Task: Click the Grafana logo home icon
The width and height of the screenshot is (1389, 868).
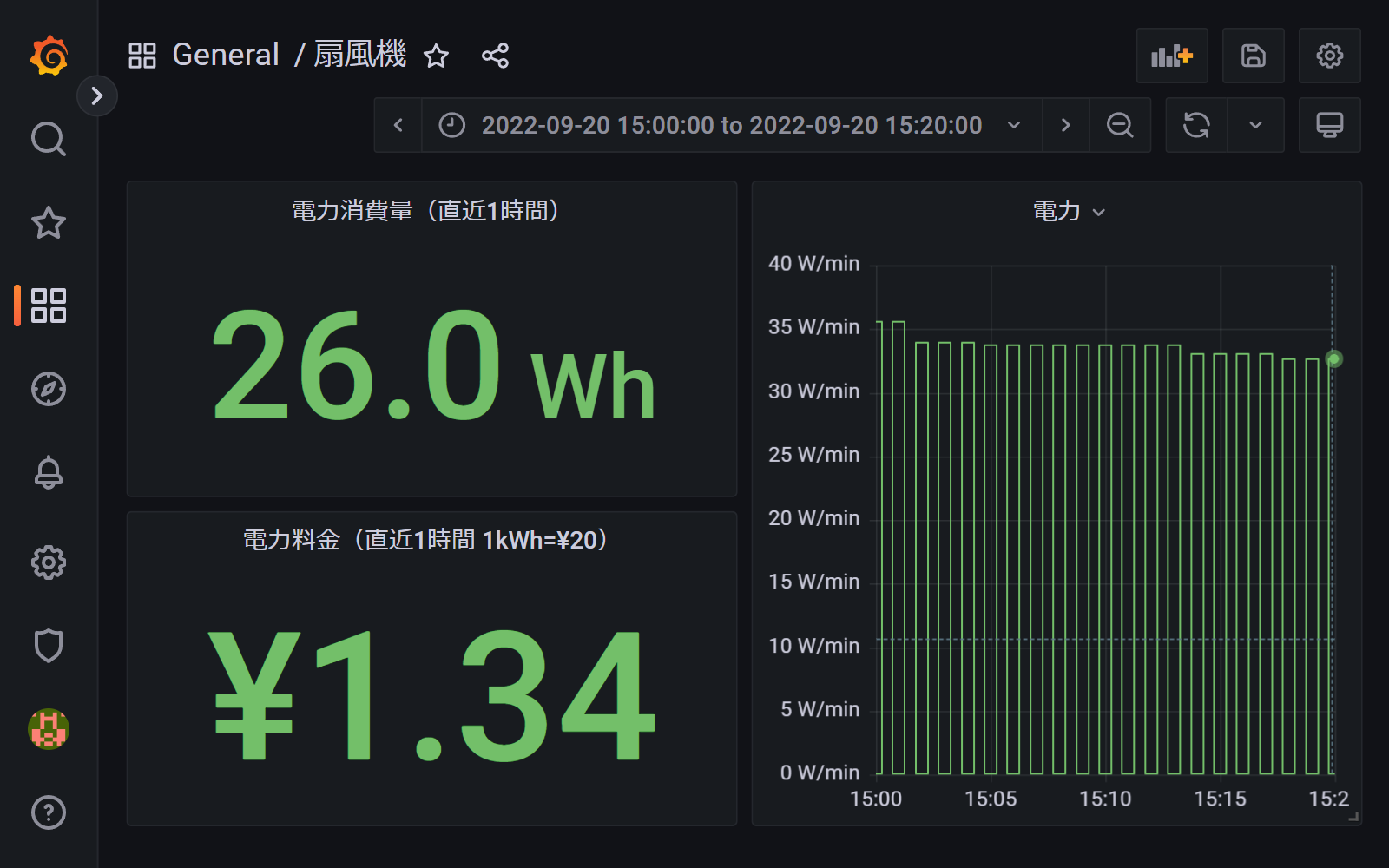Action: (49, 56)
